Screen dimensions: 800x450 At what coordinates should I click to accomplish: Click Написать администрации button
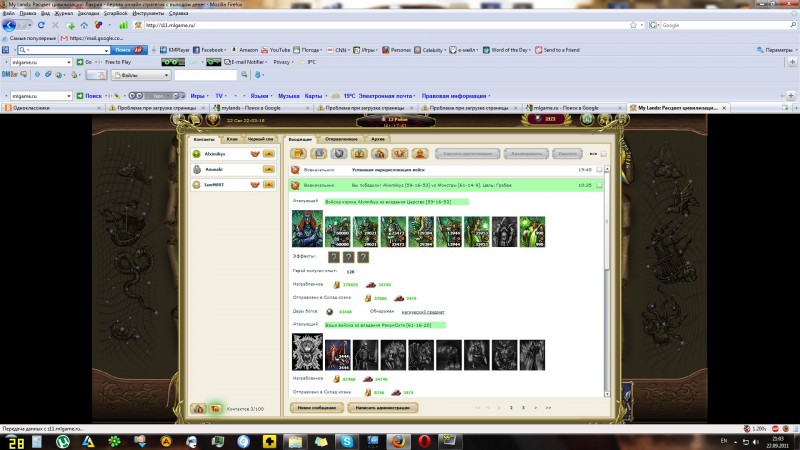coord(383,408)
